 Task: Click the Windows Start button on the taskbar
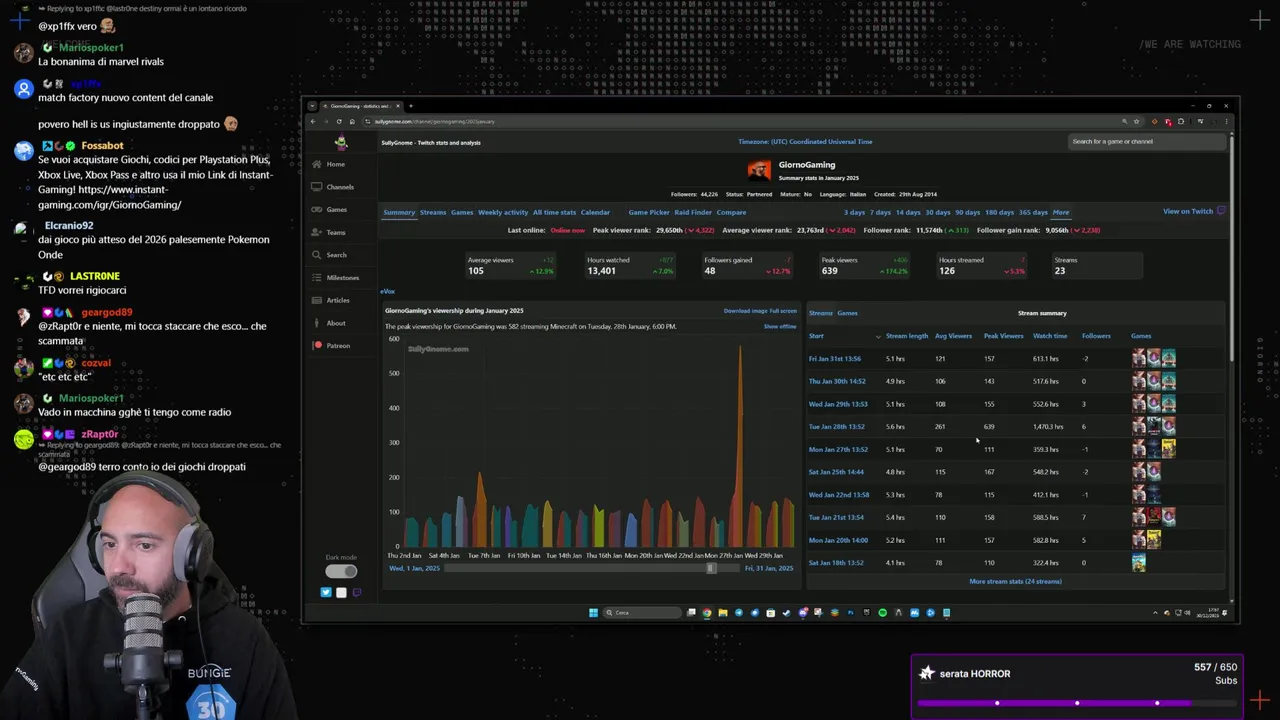pos(593,612)
